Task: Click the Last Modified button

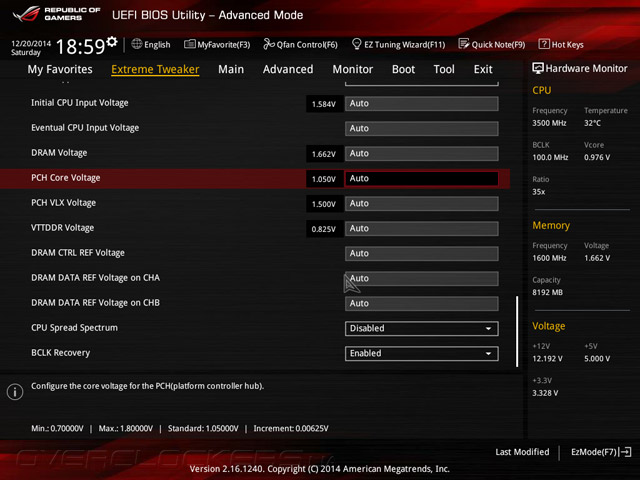Action: pos(522,452)
